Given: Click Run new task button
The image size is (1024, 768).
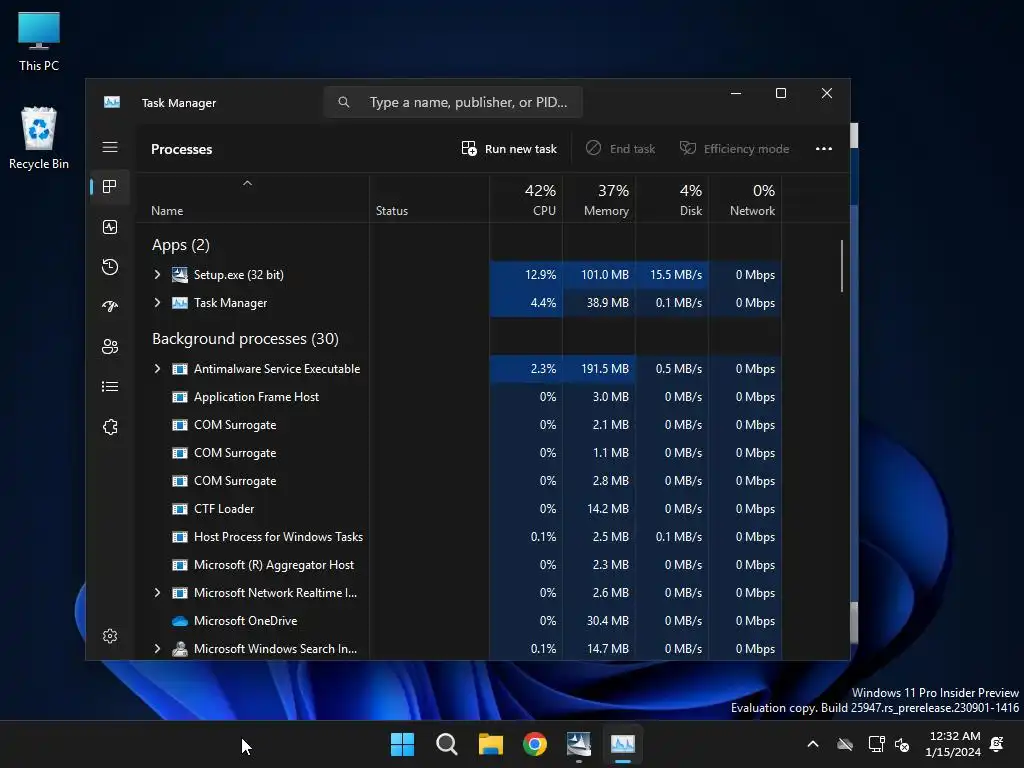Looking at the screenshot, I should click(x=509, y=149).
